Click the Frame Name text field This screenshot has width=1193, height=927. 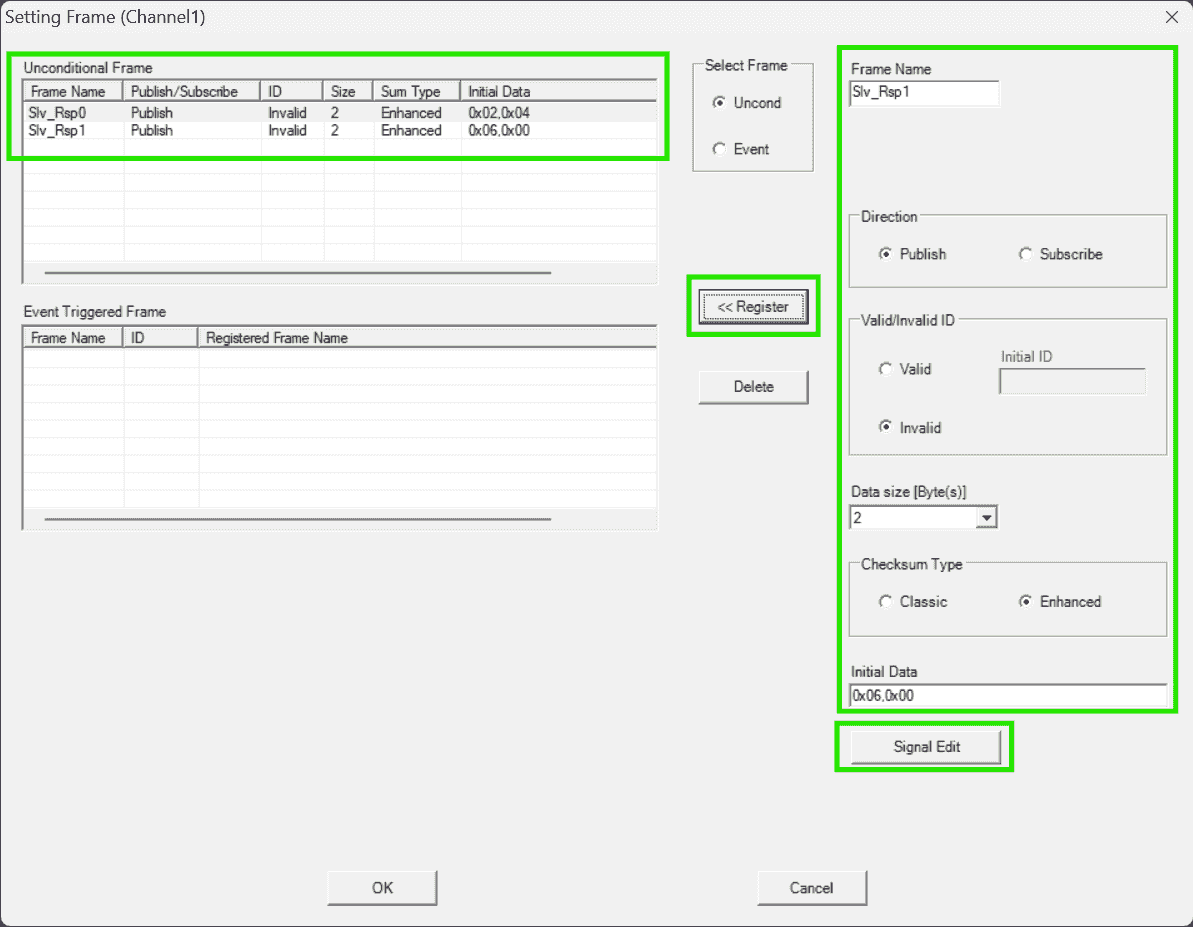[x=923, y=93]
